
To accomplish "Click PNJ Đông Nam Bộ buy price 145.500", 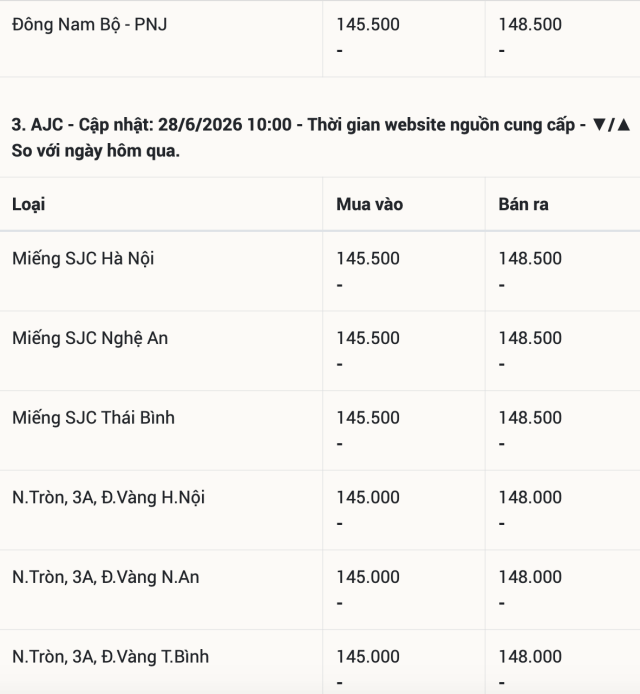I will pos(368,24).
